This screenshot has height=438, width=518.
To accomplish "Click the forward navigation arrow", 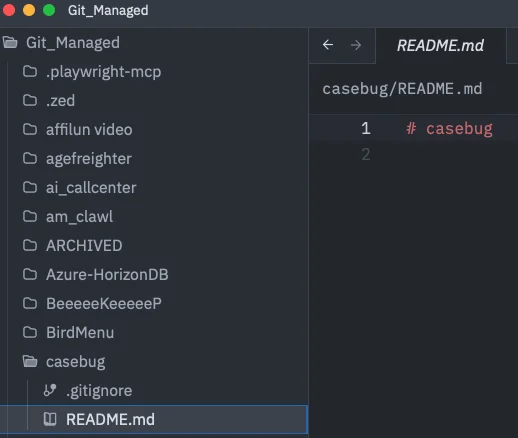I will [x=356, y=45].
